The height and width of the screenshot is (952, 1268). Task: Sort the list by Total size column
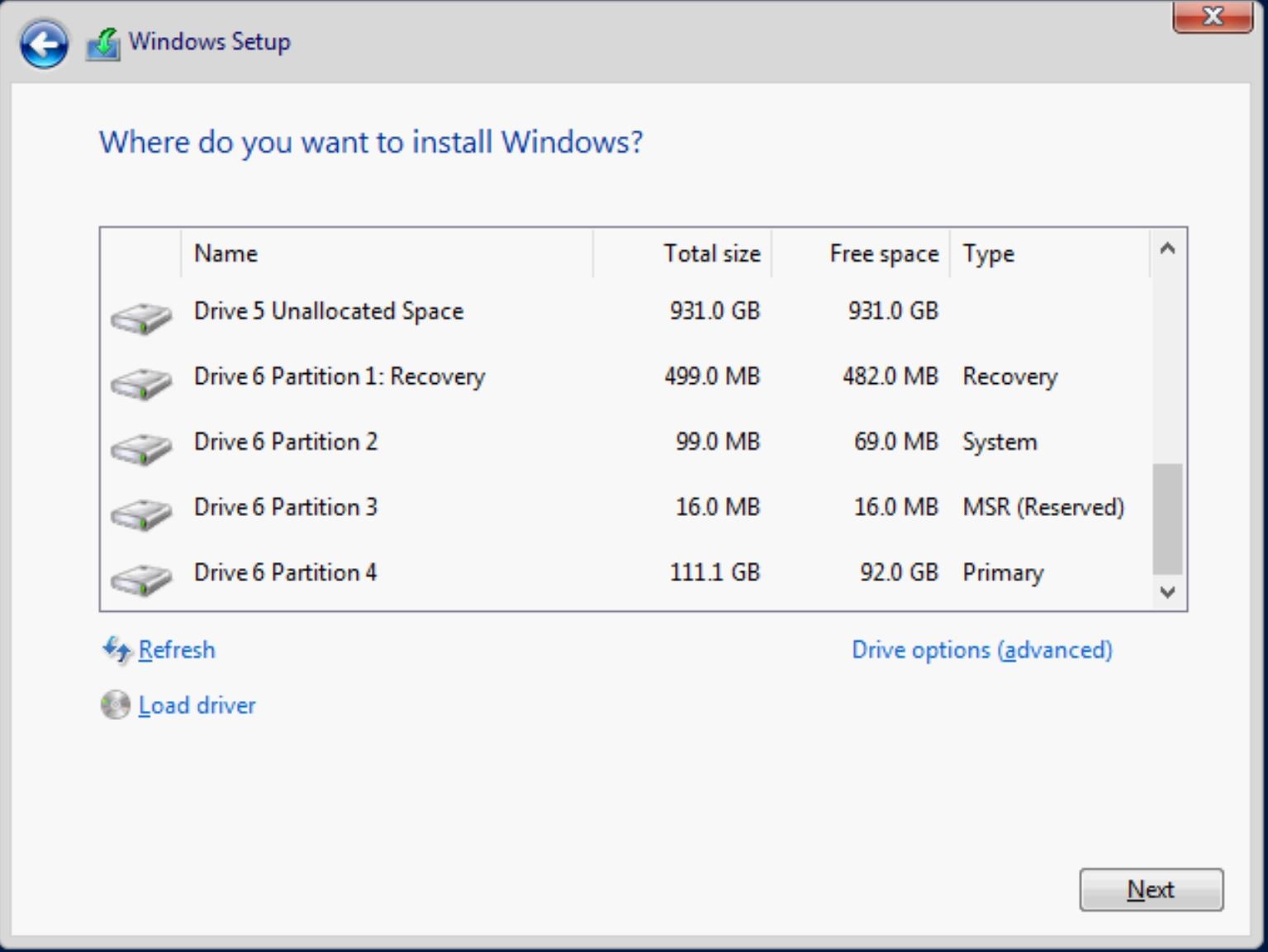tap(712, 254)
